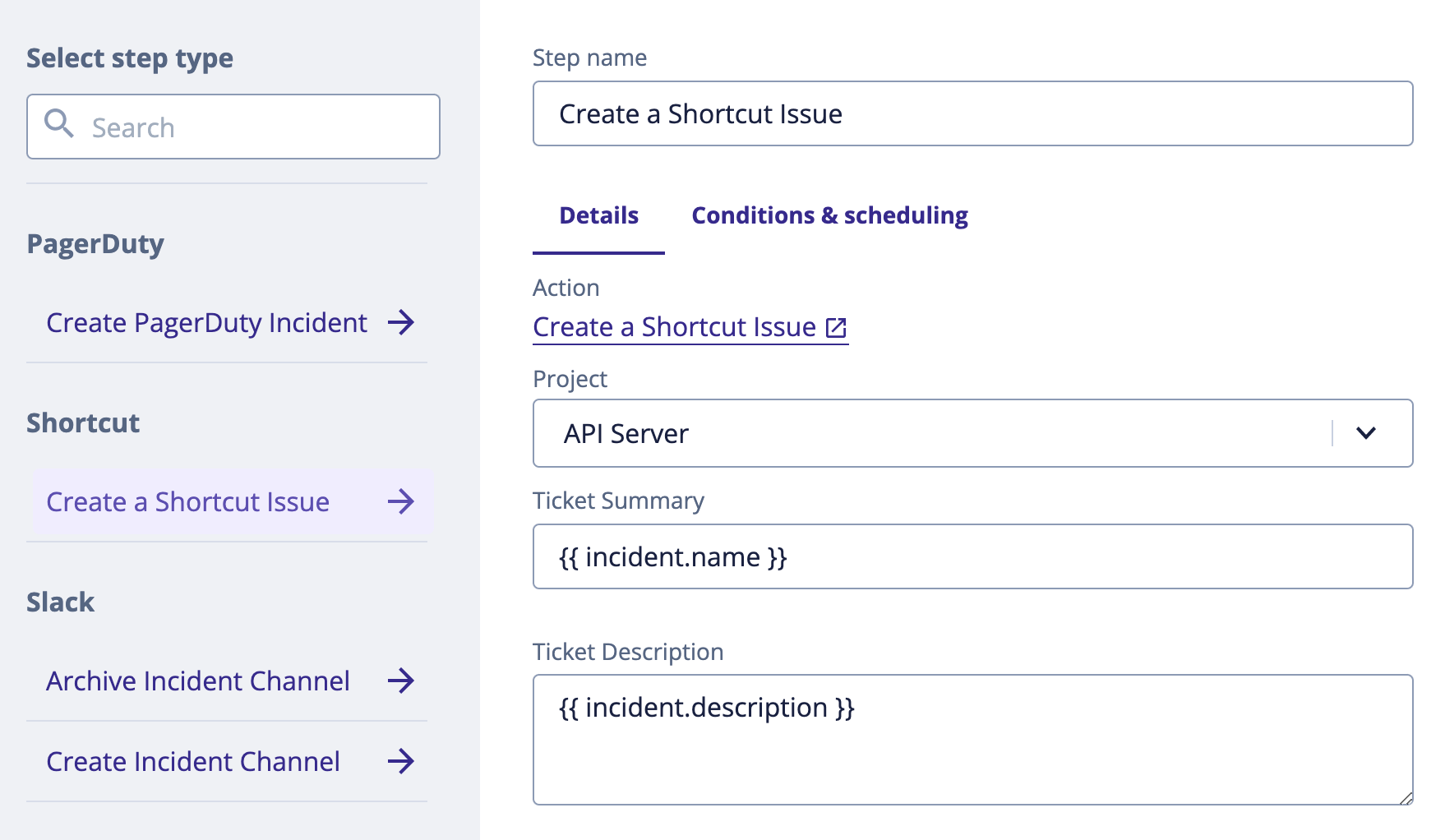
Task: Click the Ticket Description resize handle
Action: (x=1406, y=797)
